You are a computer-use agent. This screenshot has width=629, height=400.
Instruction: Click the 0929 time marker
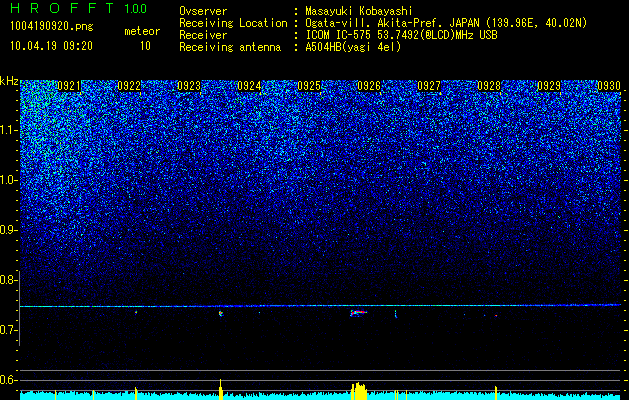[x=549, y=86]
